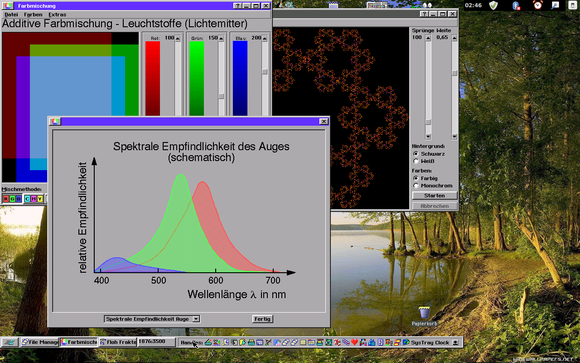This screenshot has height=363, width=580.
Task: Click the Bluetooth icon in system tray
Action: 516,5
